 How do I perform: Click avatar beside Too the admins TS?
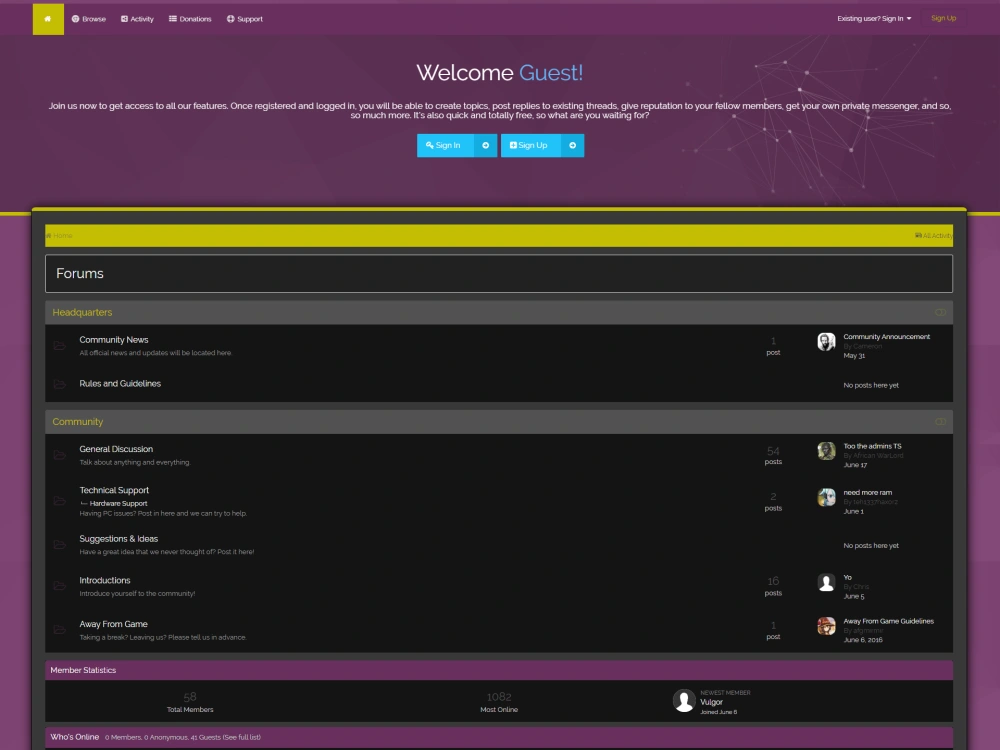coord(827,451)
